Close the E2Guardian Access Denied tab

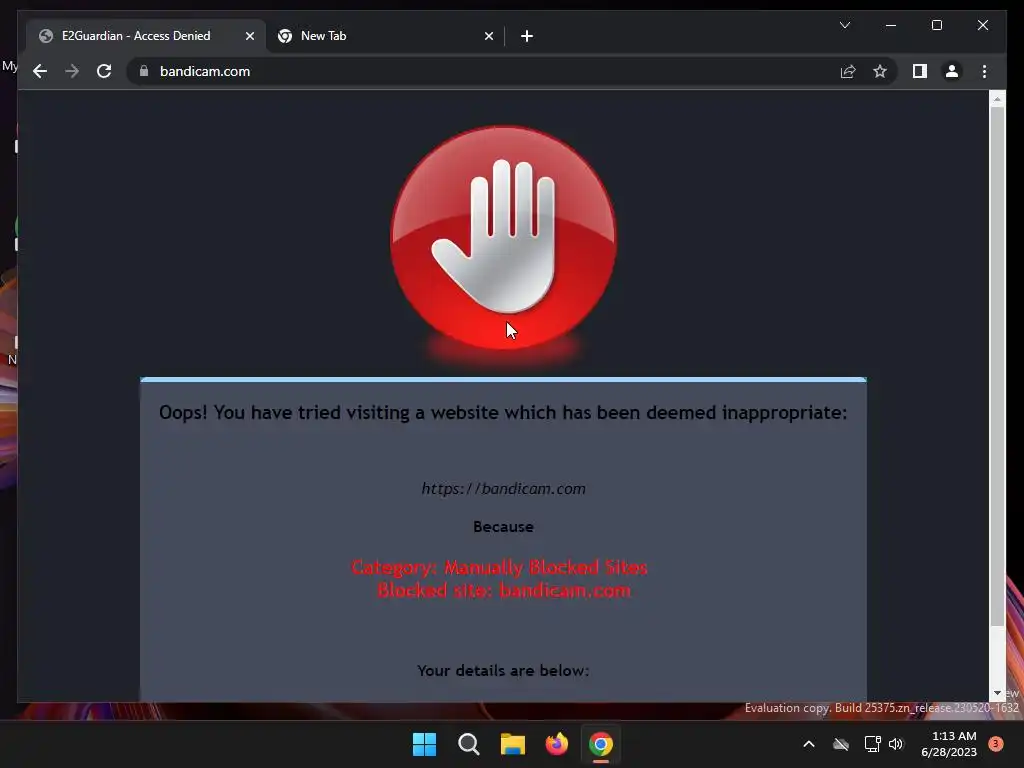(249, 36)
